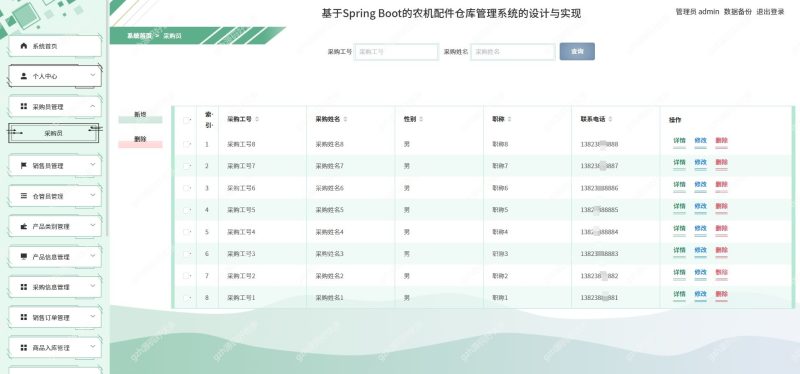Expand the 销售员管理 menu chevron
Viewport: 800px width, 374px height.
93,164
